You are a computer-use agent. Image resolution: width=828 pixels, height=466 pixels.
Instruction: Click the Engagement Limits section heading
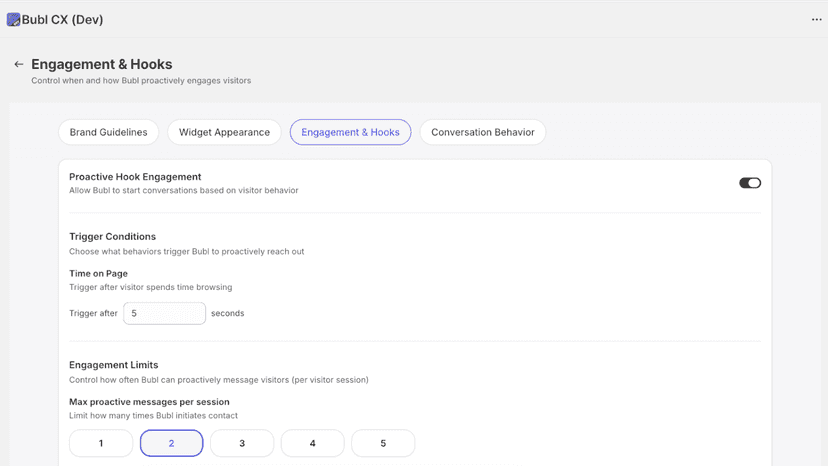pos(114,365)
